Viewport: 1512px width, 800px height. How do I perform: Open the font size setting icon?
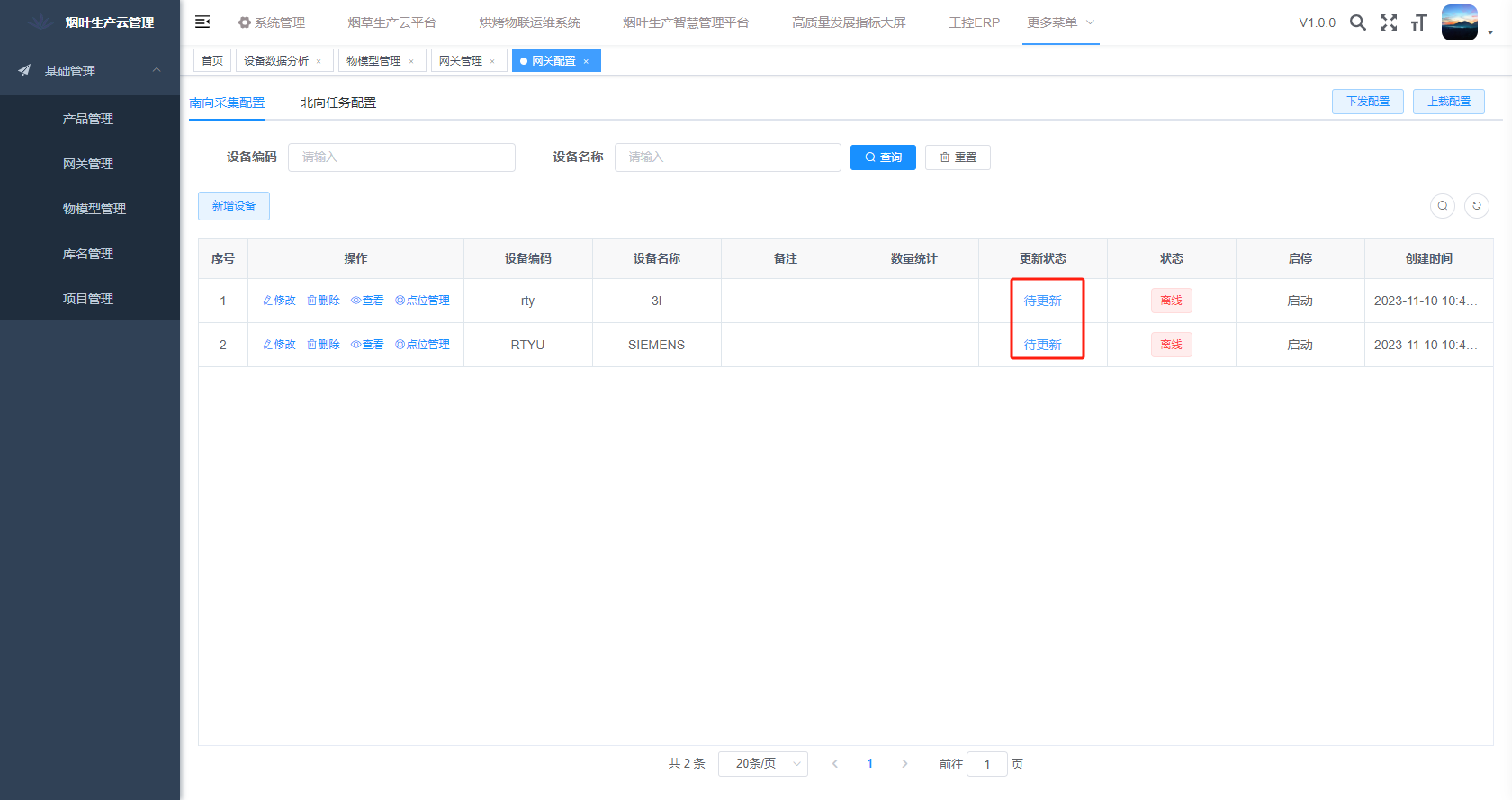(1418, 22)
